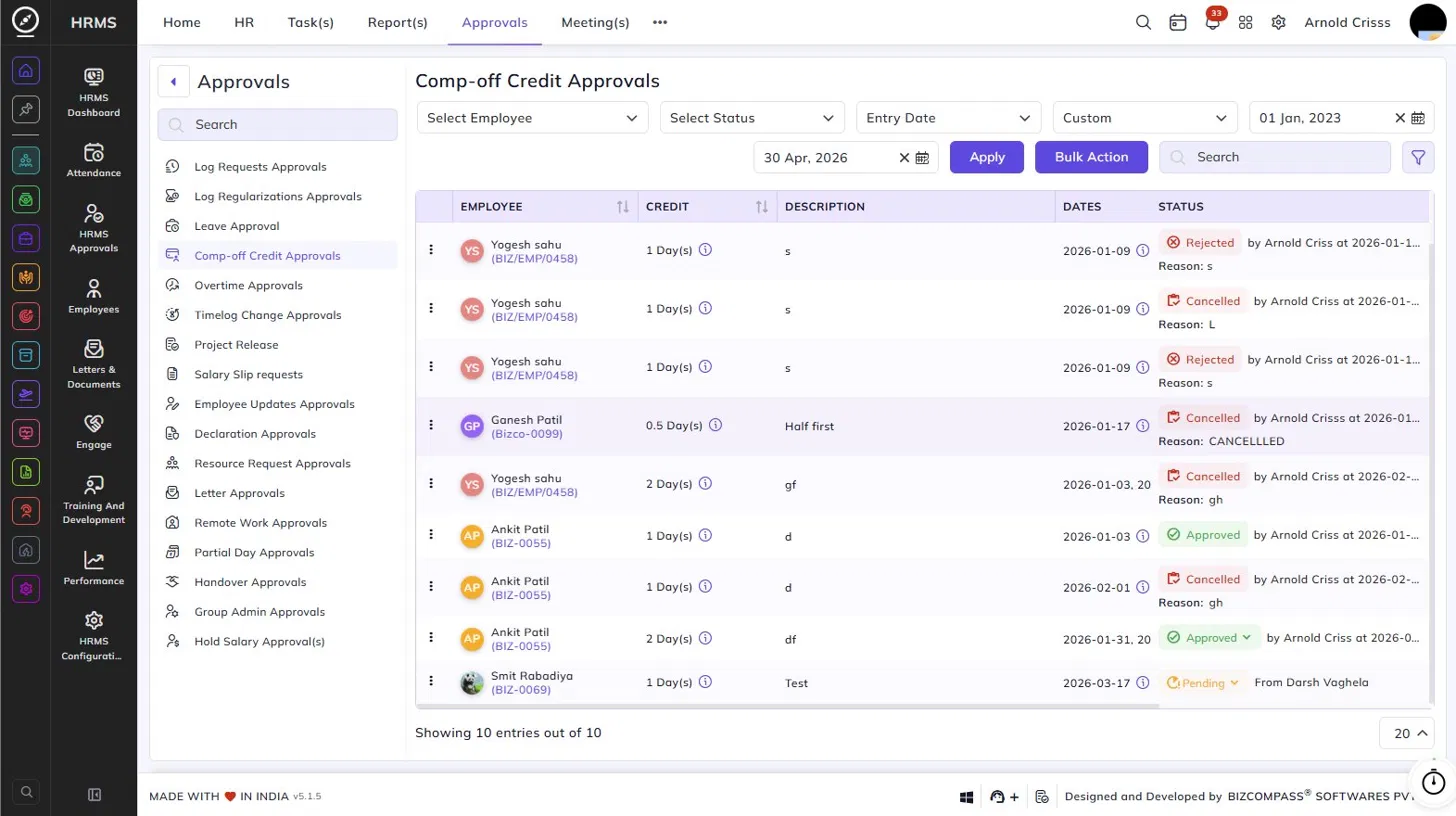Viewport: 1456px width, 816px height.
Task: Open row actions menu for Smit Rabadiya
Action: point(431,681)
